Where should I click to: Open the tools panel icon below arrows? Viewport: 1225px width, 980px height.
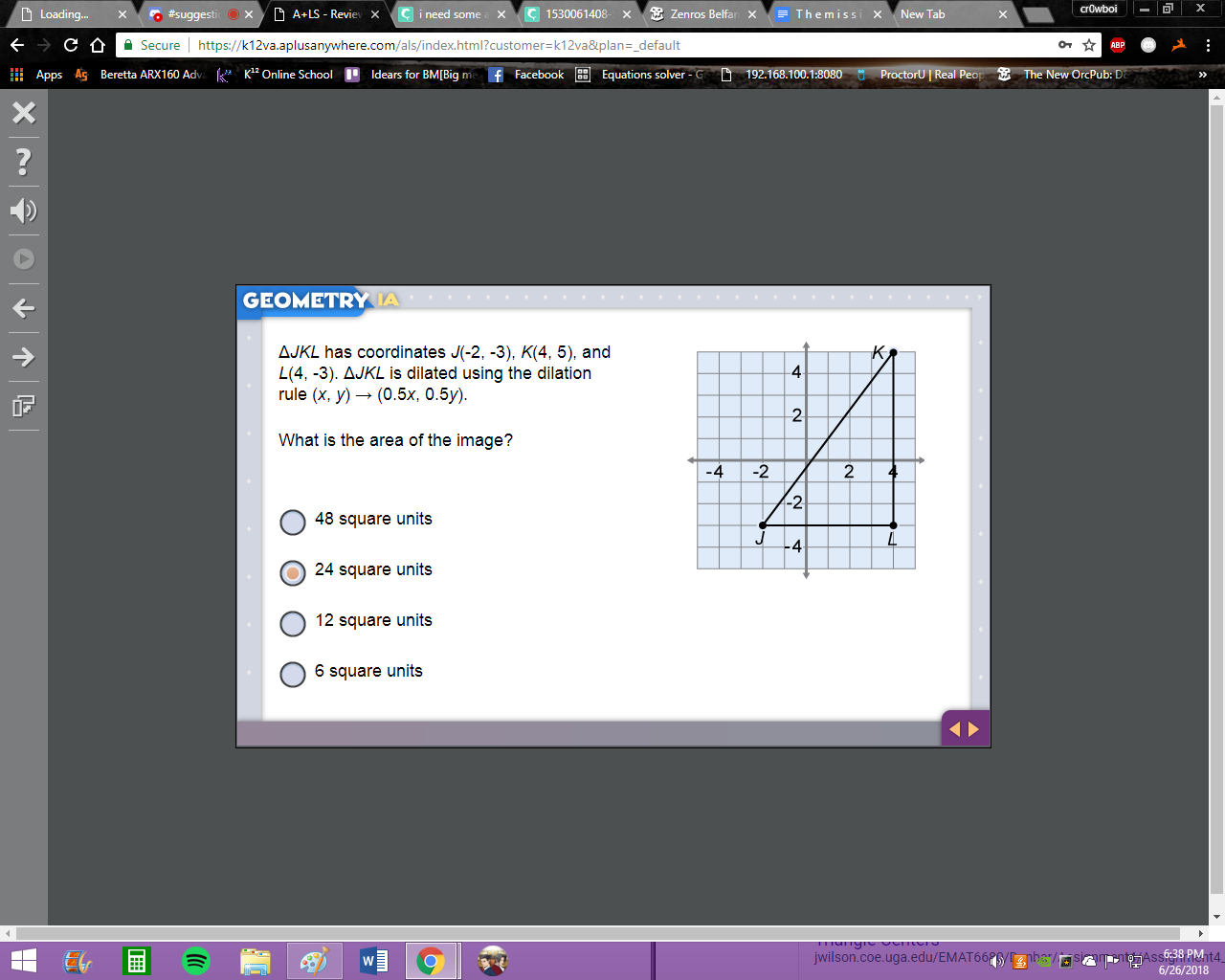24,406
